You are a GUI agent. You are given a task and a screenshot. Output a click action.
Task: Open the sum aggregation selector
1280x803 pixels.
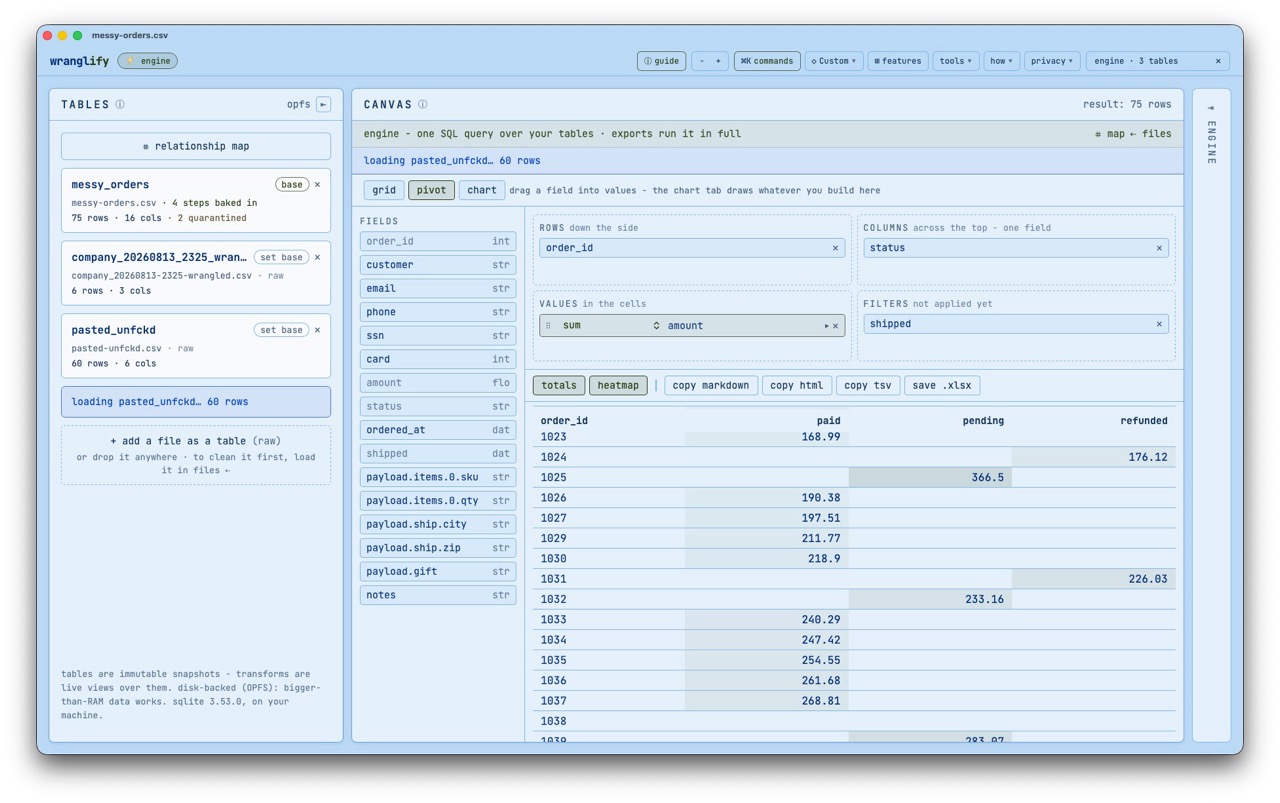coord(611,326)
